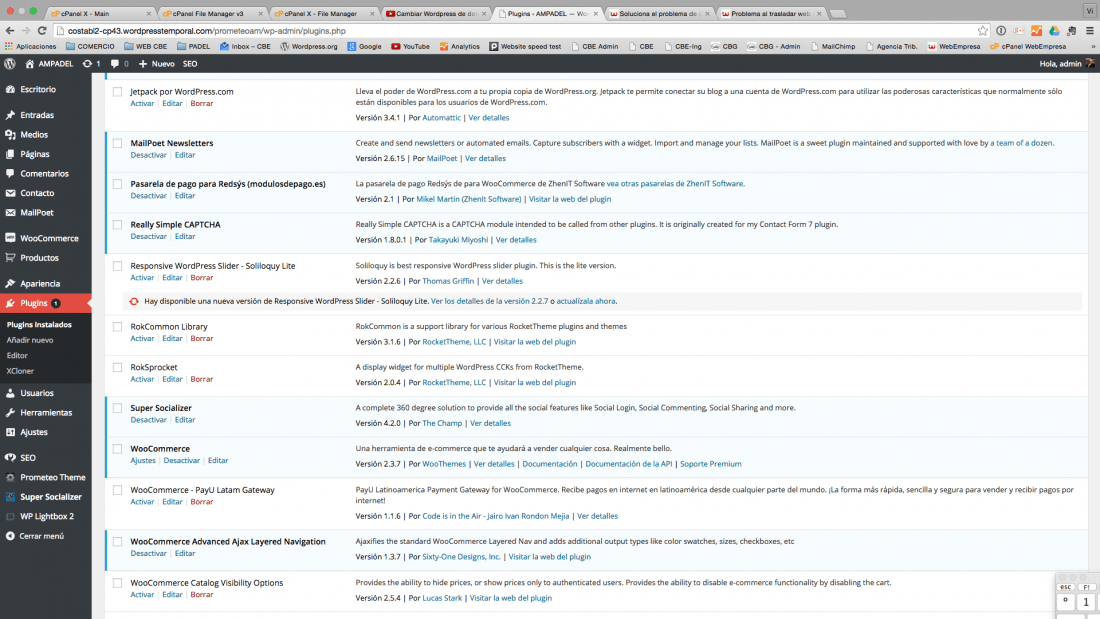The height and width of the screenshot is (619, 1100).
Task: Tick the Really Simple CAPTCHA checkbox
Action: click(117, 225)
